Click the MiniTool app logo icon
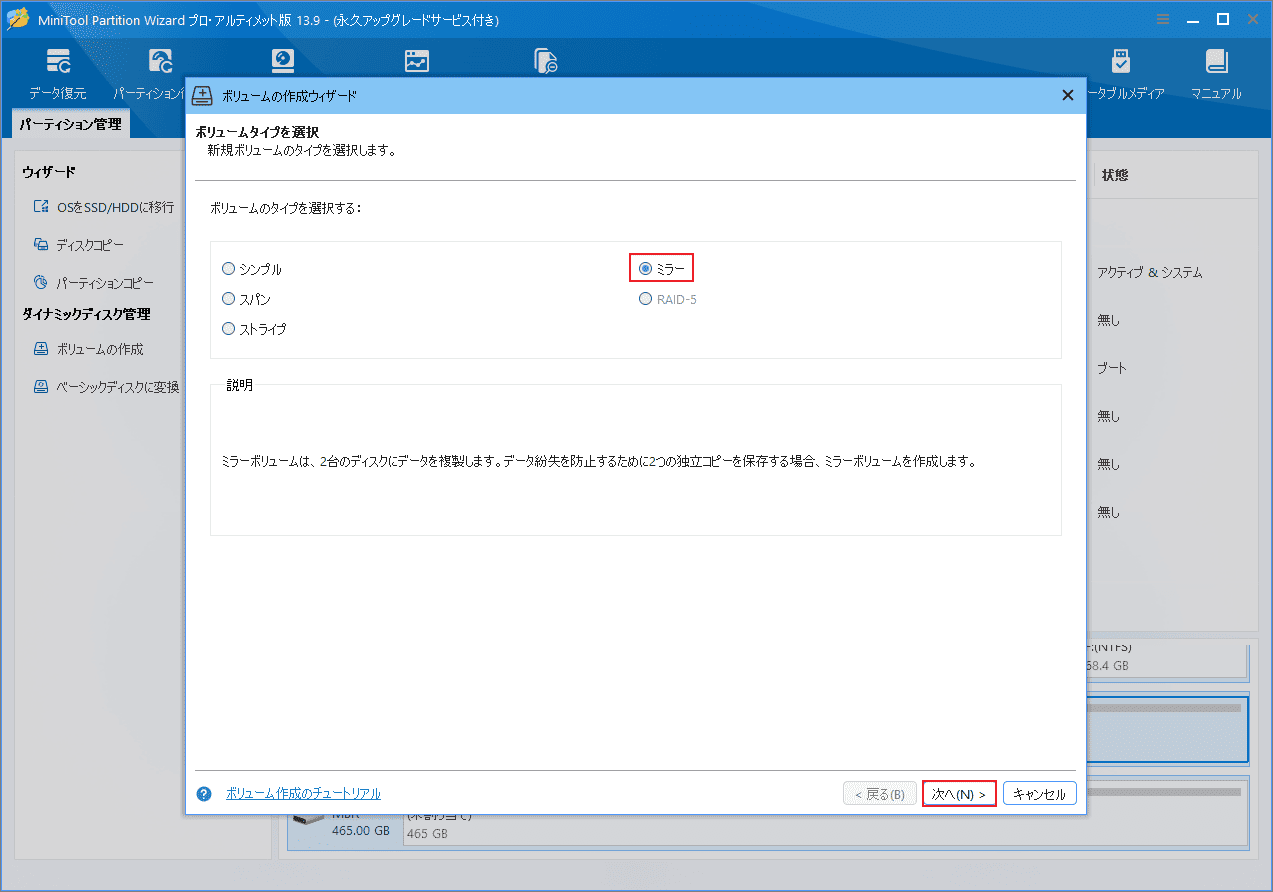Screen dimensions: 1273x892 point(18,19)
